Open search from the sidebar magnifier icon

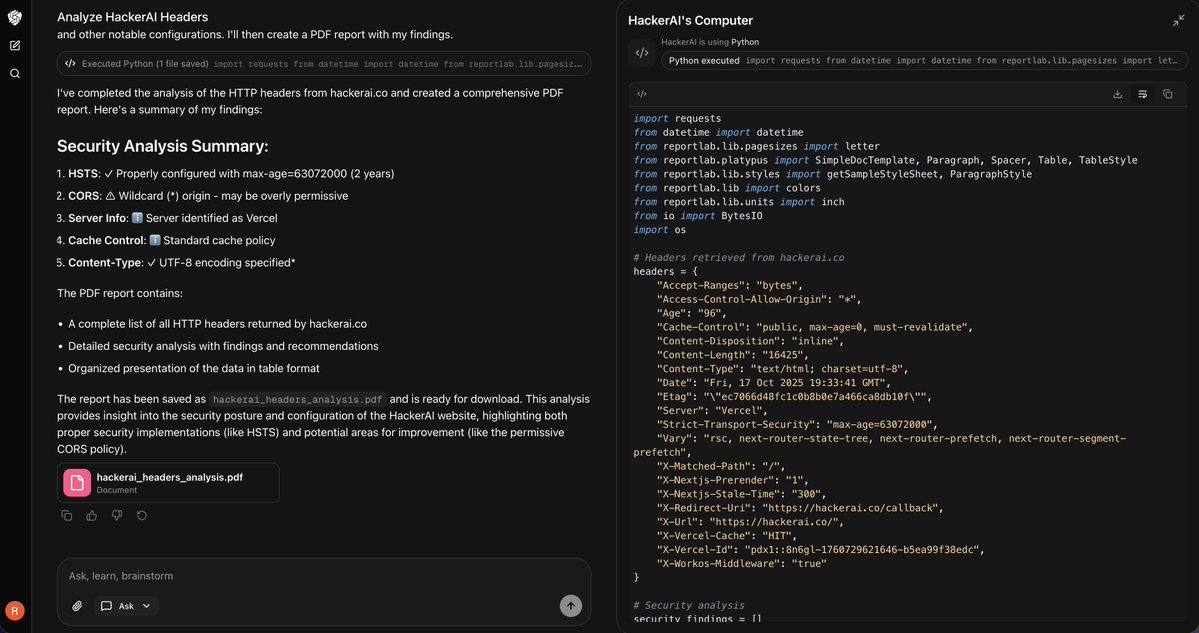pyautogui.click(x=15, y=74)
